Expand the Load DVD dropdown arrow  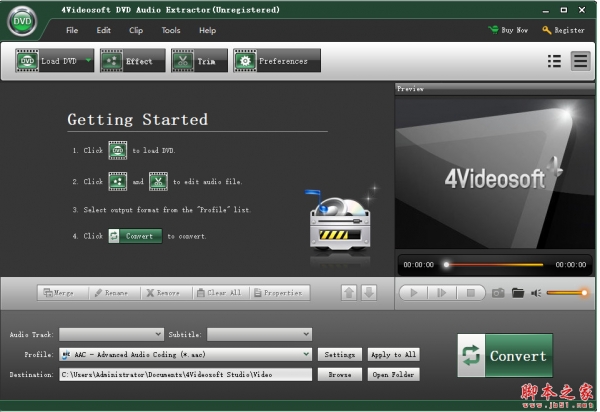click(x=89, y=60)
